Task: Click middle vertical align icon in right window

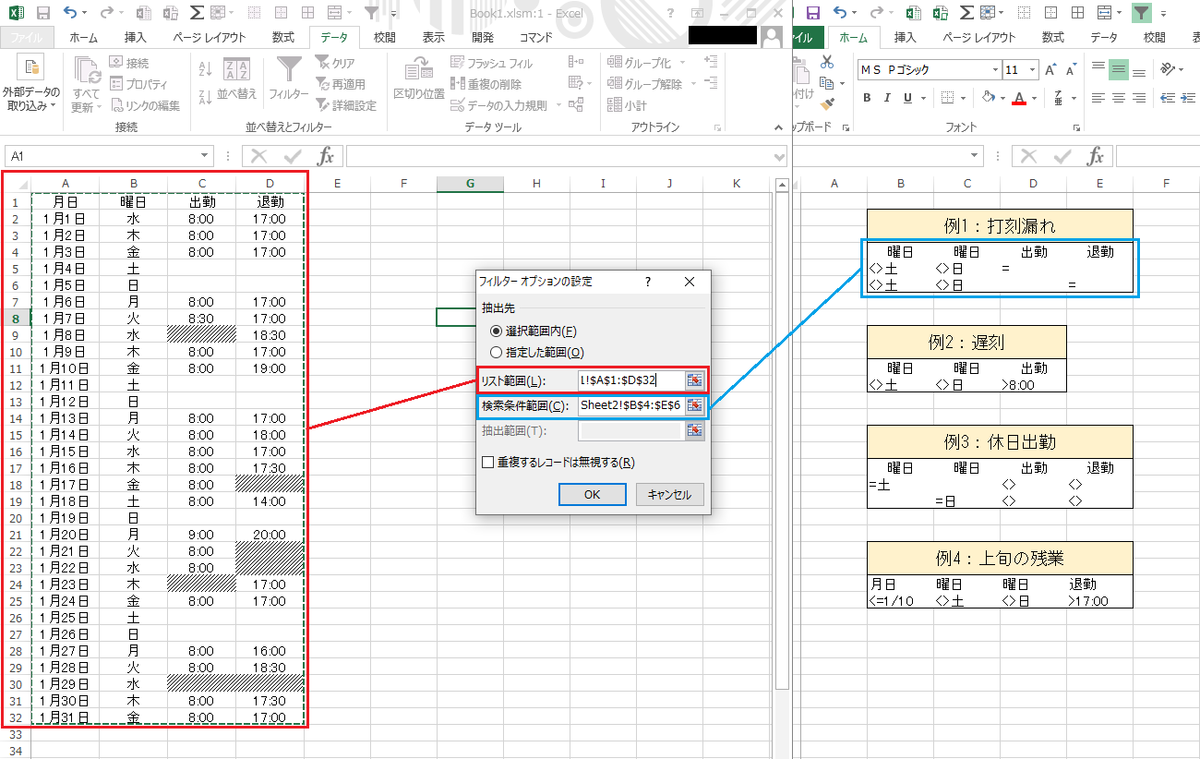Action: click(x=1118, y=70)
